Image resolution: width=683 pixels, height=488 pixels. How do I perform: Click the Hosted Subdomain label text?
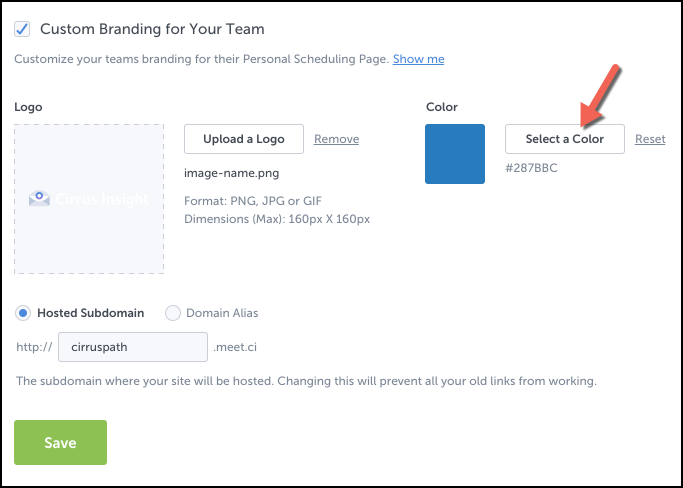click(x=91, y=313)
